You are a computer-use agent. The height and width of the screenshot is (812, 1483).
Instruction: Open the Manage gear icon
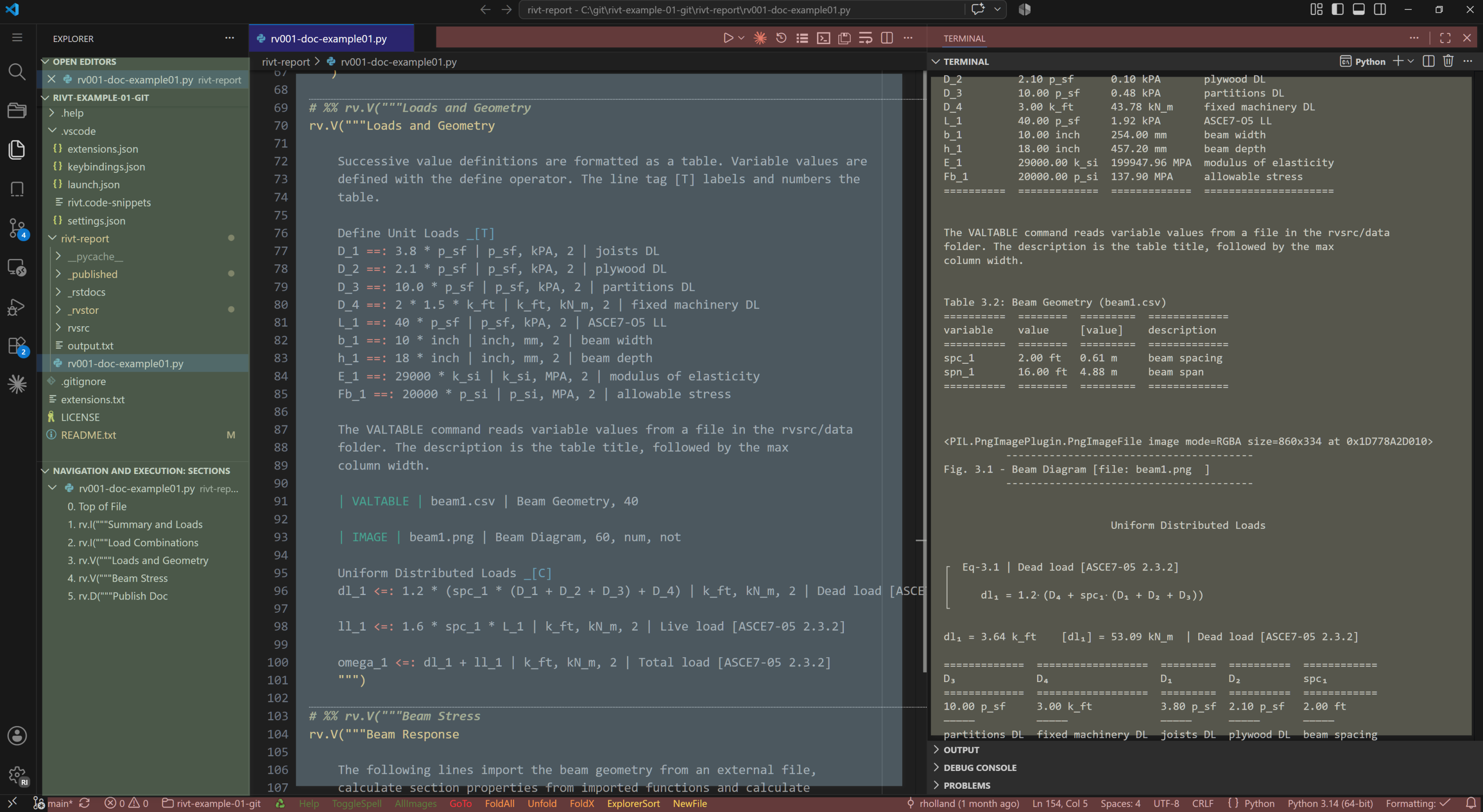(x=17, y=774)
